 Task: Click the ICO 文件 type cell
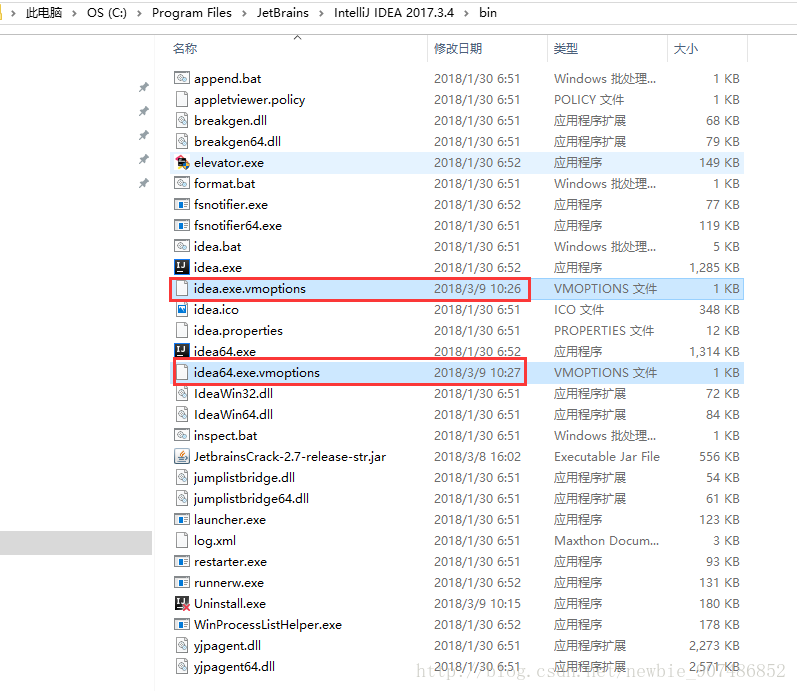pos(579,310)
